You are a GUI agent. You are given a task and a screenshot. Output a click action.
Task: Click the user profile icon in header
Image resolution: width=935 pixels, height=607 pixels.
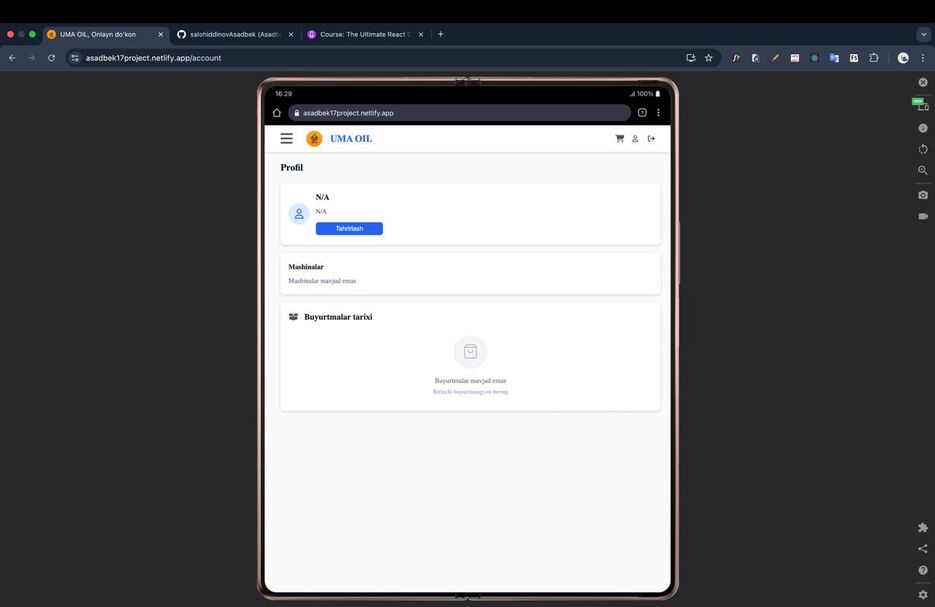click(635, 139)
